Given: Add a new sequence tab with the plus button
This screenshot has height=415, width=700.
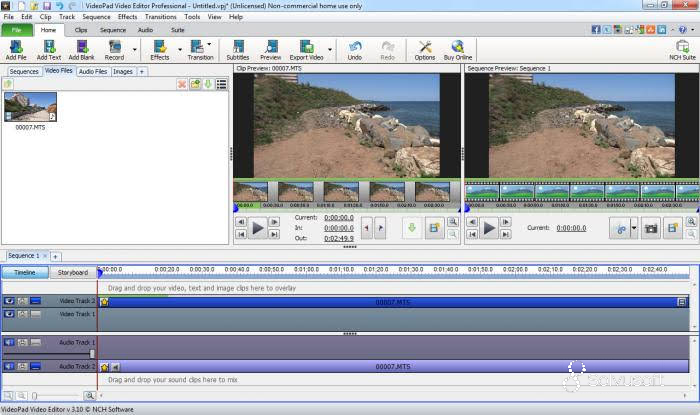Looking at the screenshot, I should [55, 257].
